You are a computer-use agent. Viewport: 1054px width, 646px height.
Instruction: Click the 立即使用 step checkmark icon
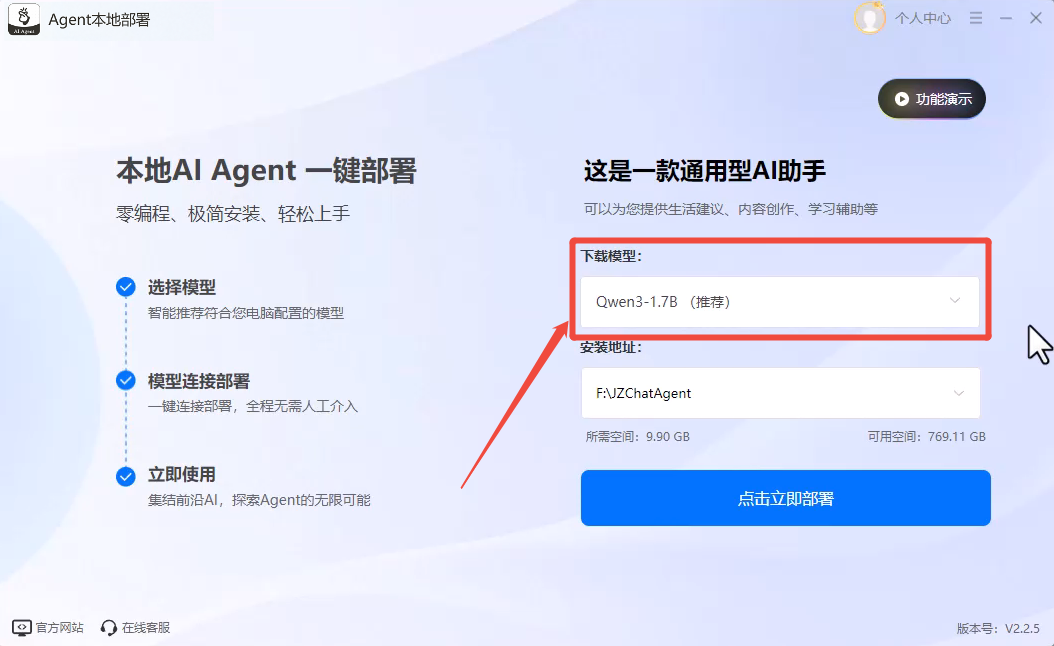coord(126,476)
